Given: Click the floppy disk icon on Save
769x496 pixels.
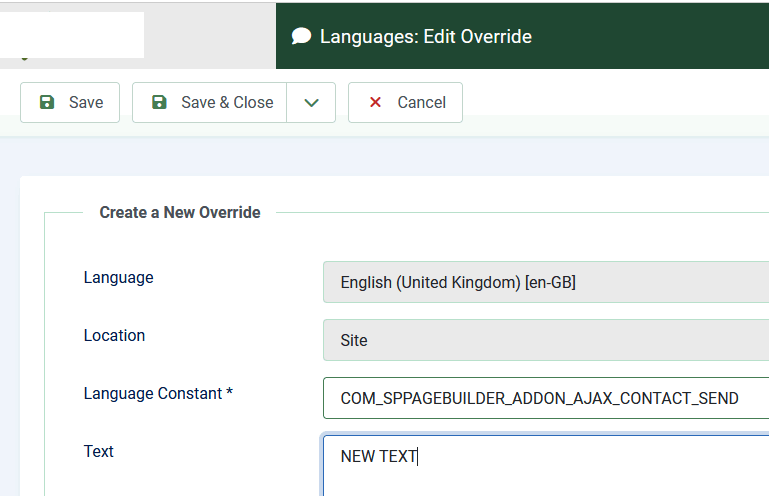Looking at the screenshot, I should (47, 102).
